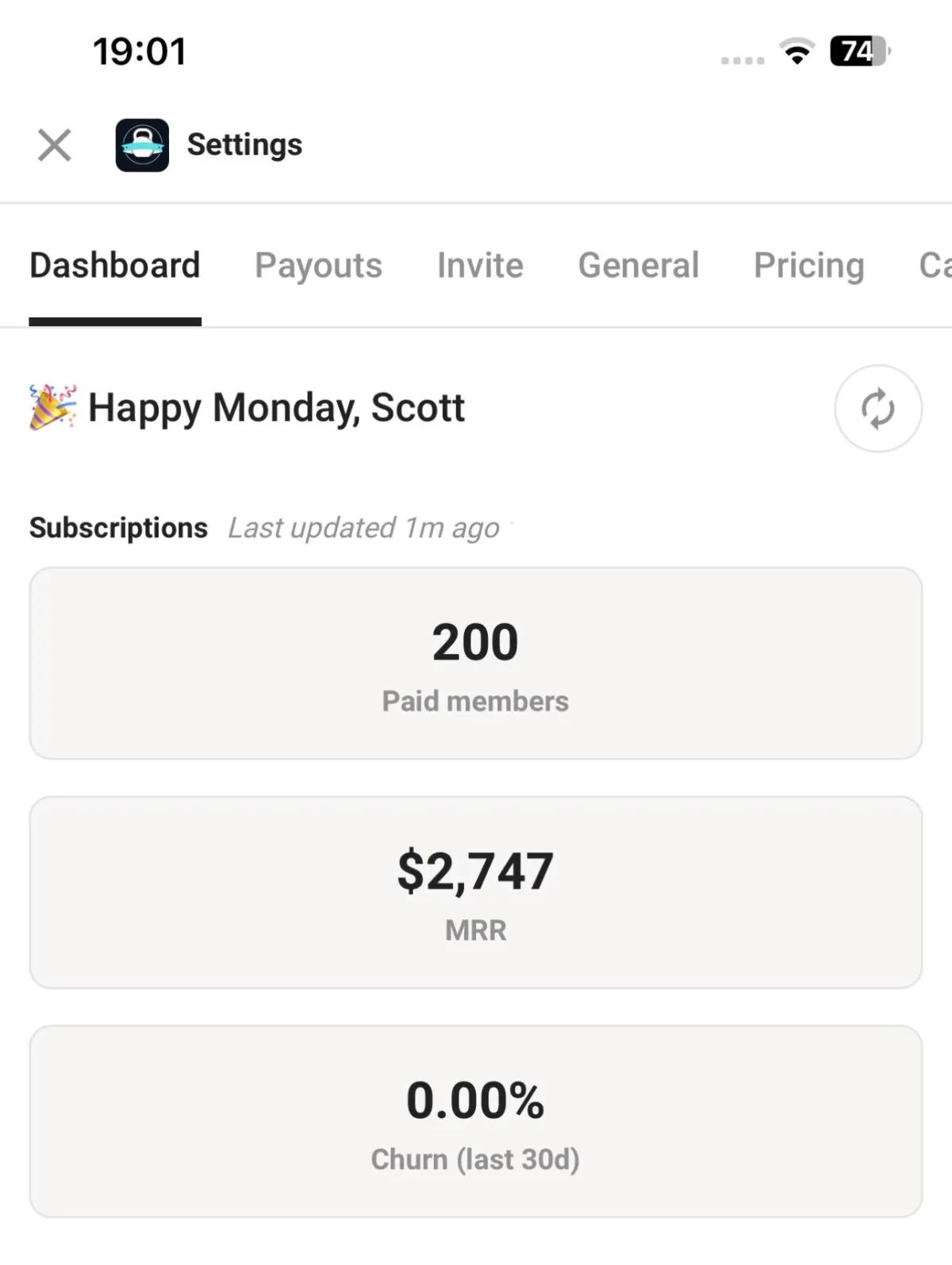This screenshot has height=1265, width=952.
Task: Tap the $2,747 MRR card
Action: tap(476, 893)
